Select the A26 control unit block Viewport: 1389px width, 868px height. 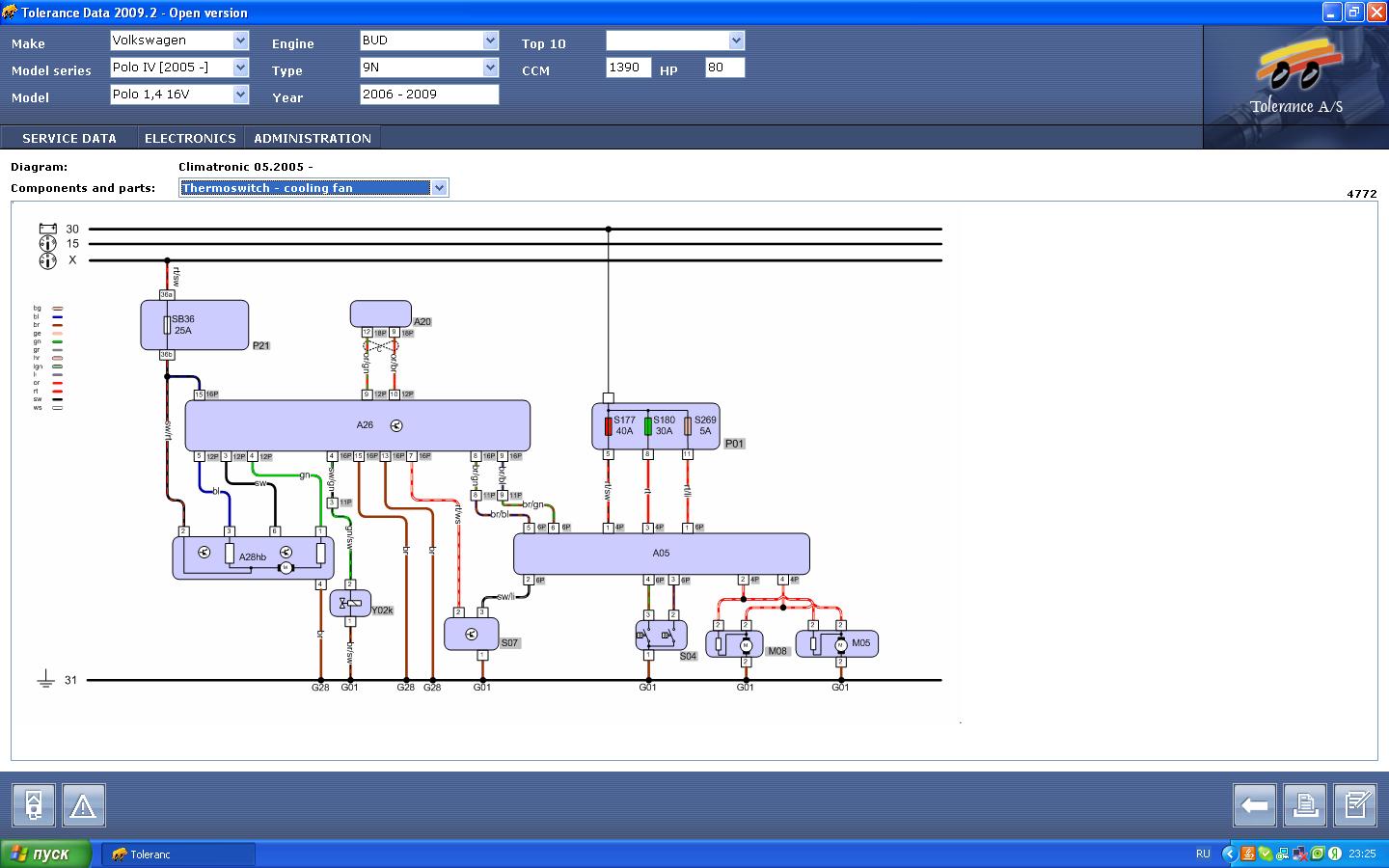click(357, 425)
